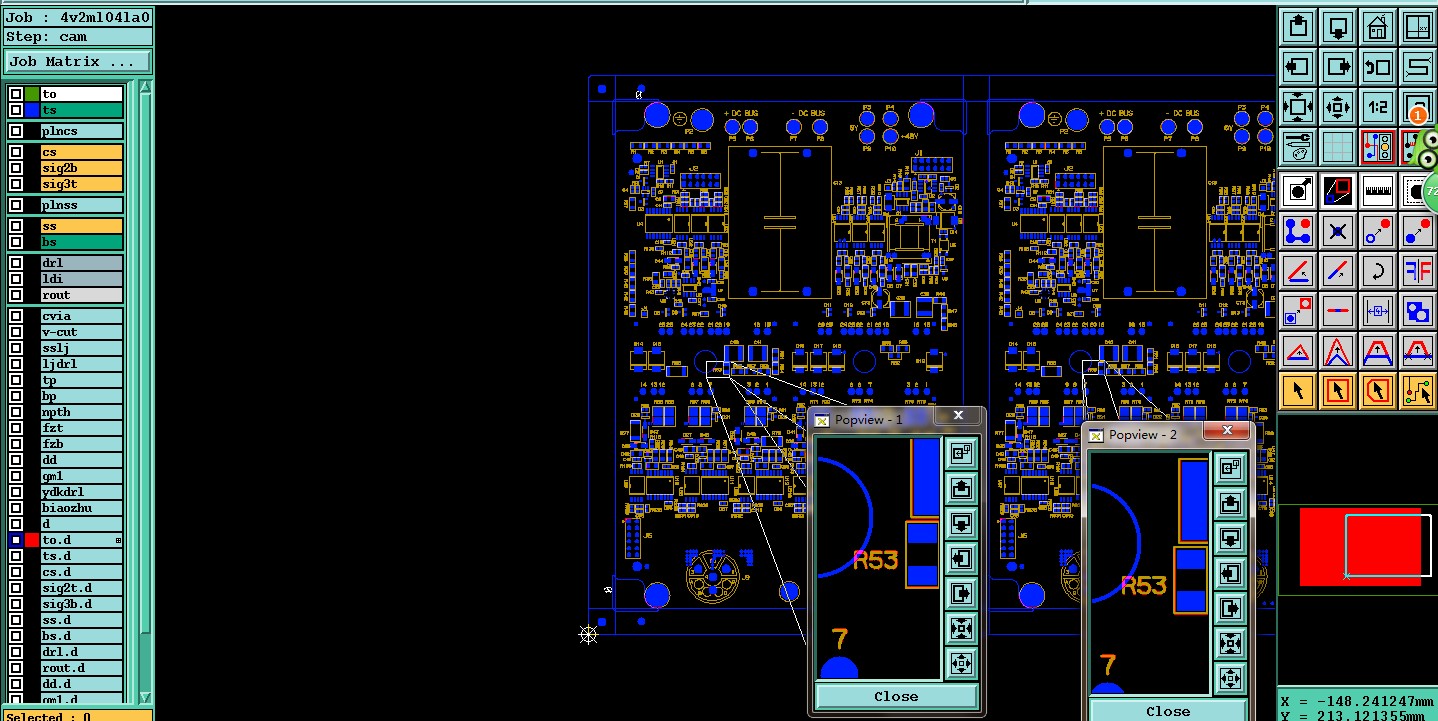Viewport: 1438px width, 721px height.
Task: Click the pan left arrow icon
Action: point(1298,67)
